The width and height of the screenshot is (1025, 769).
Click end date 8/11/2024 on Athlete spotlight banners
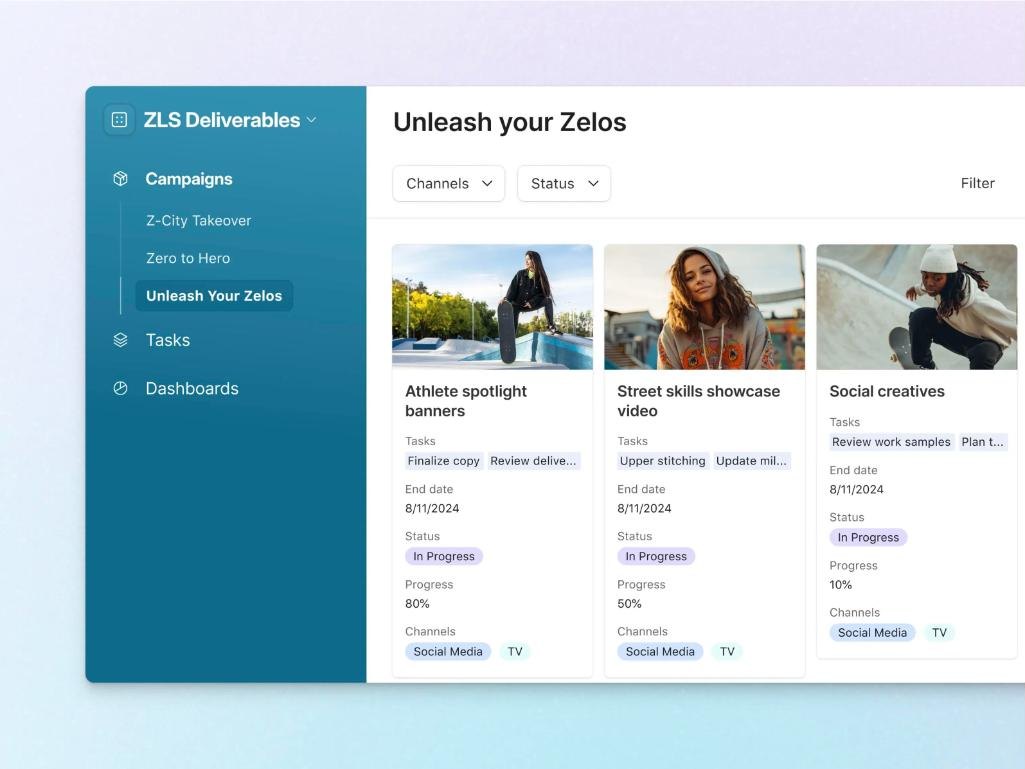pos(432,508)
